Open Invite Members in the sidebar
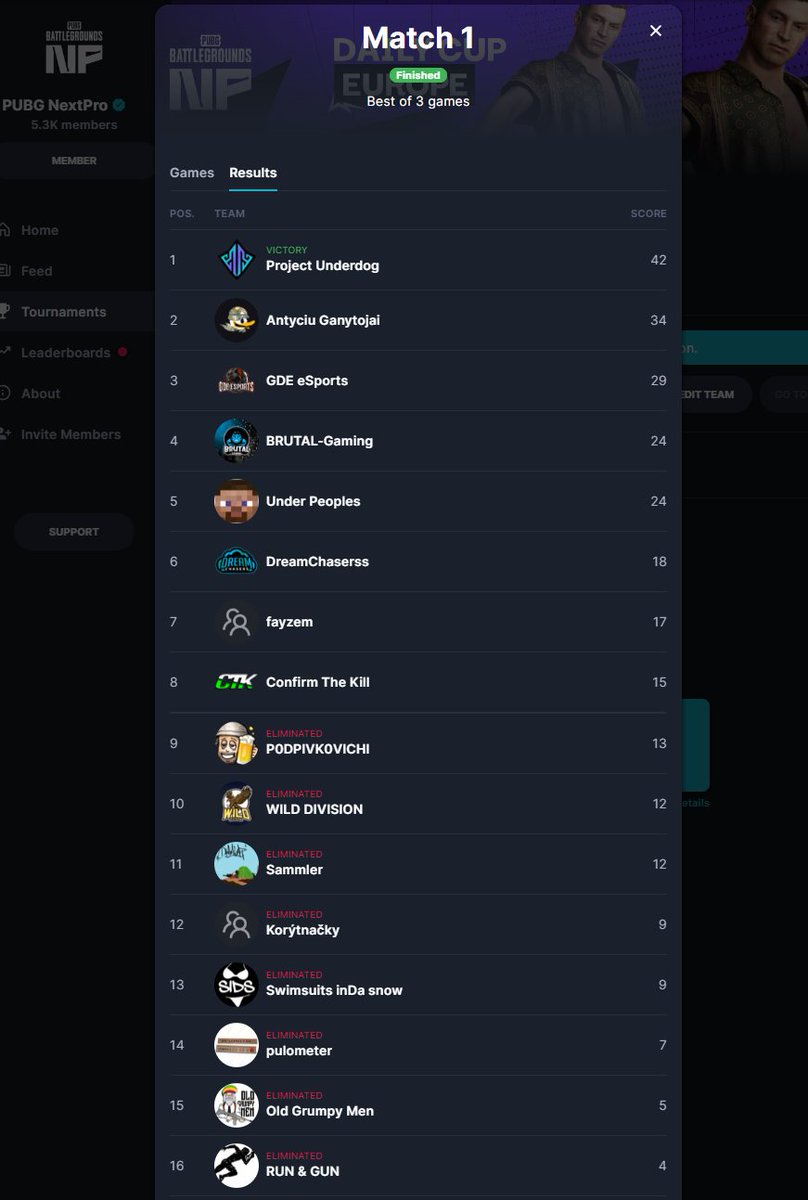The height and width of the screenshot is (1200, 808). coord(70,435)
